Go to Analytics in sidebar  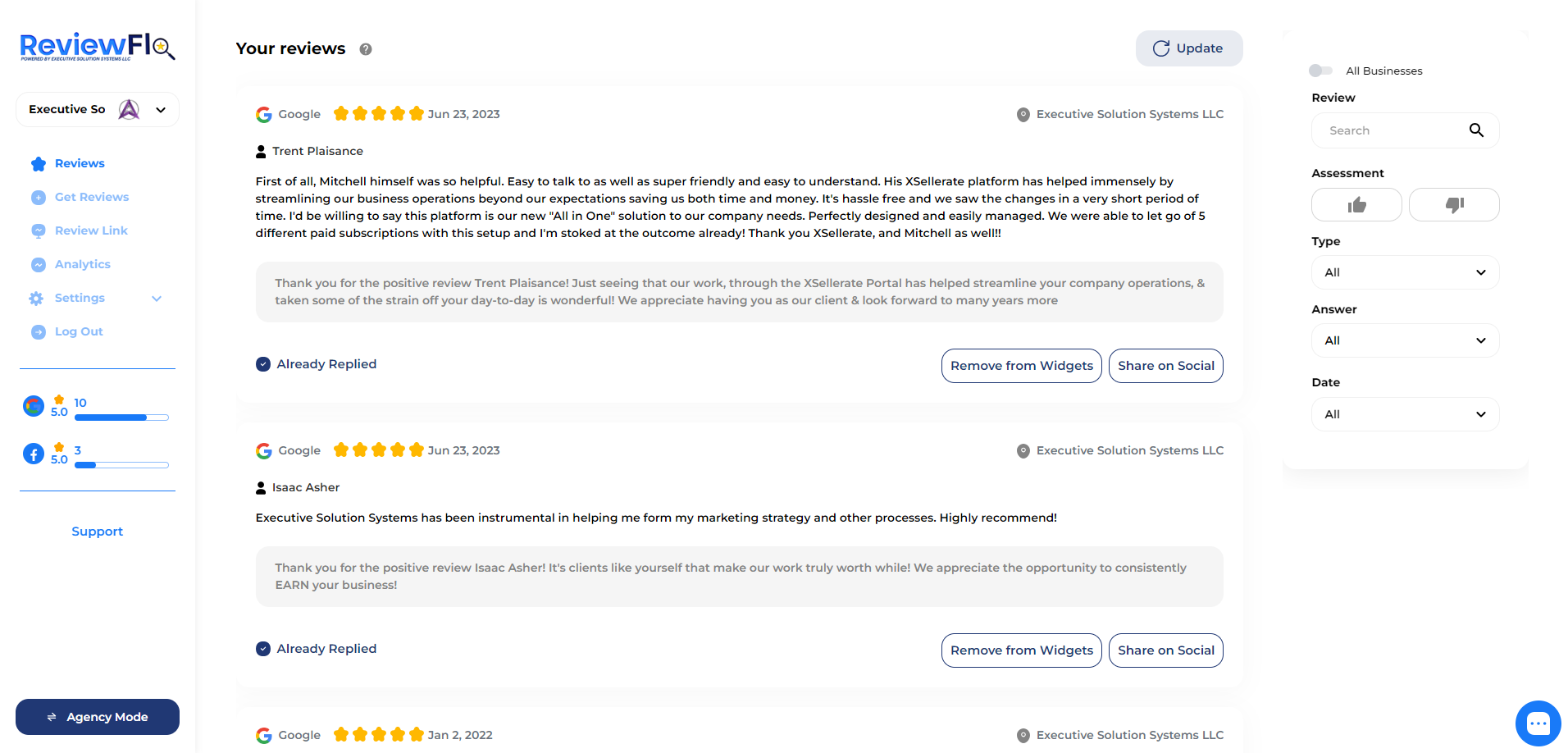[x=82, y=264]
